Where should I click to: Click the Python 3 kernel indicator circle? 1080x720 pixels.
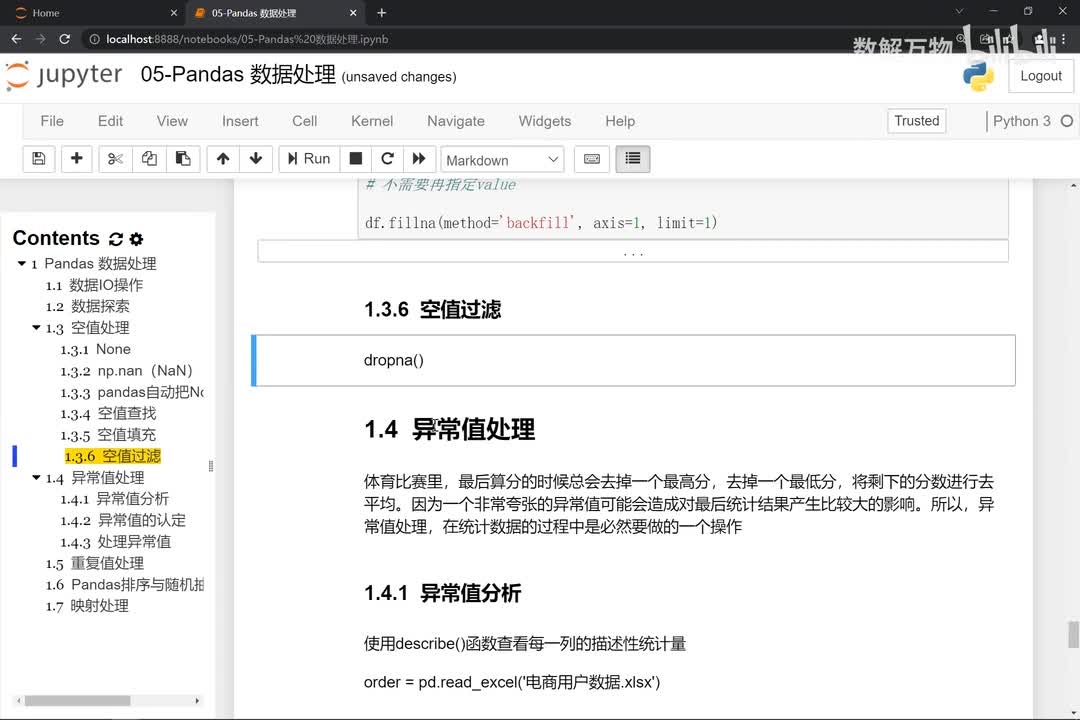pos(1067,121)
